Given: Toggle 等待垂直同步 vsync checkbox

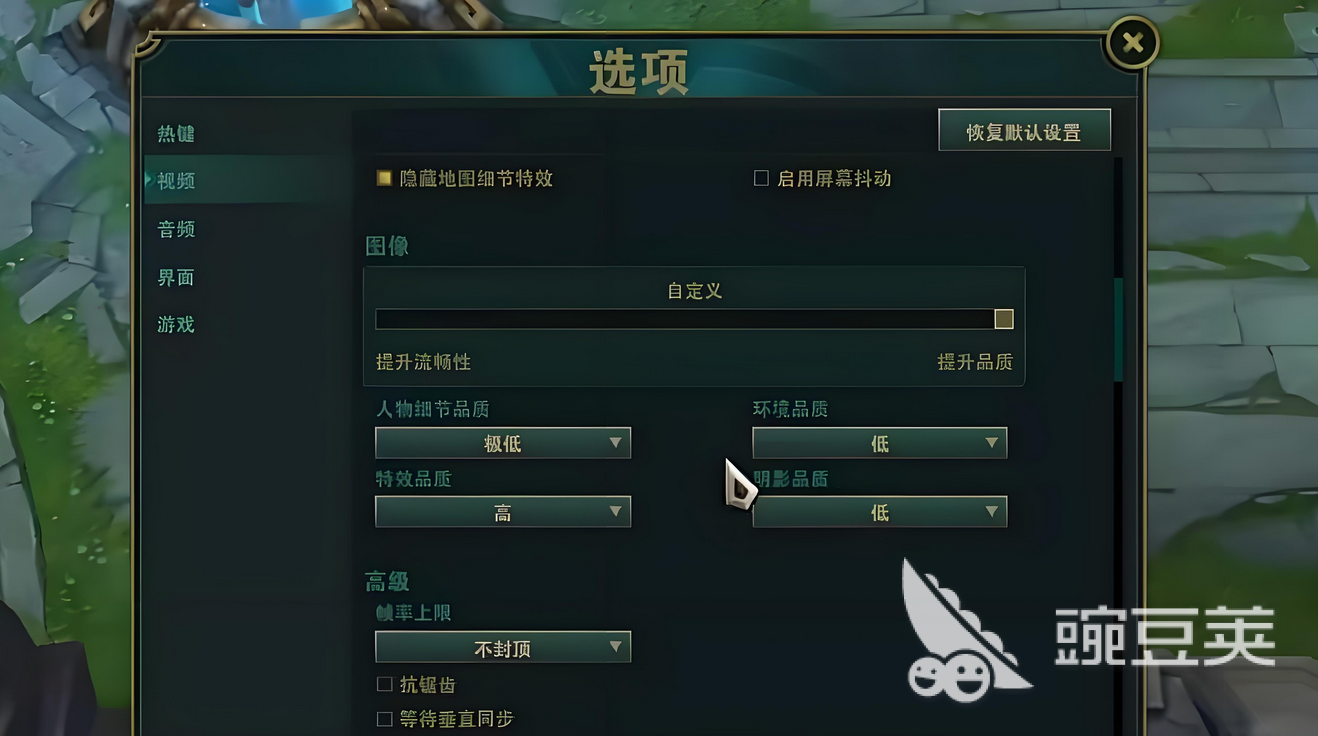Looking at the screenshot, I should click(384, 719).
